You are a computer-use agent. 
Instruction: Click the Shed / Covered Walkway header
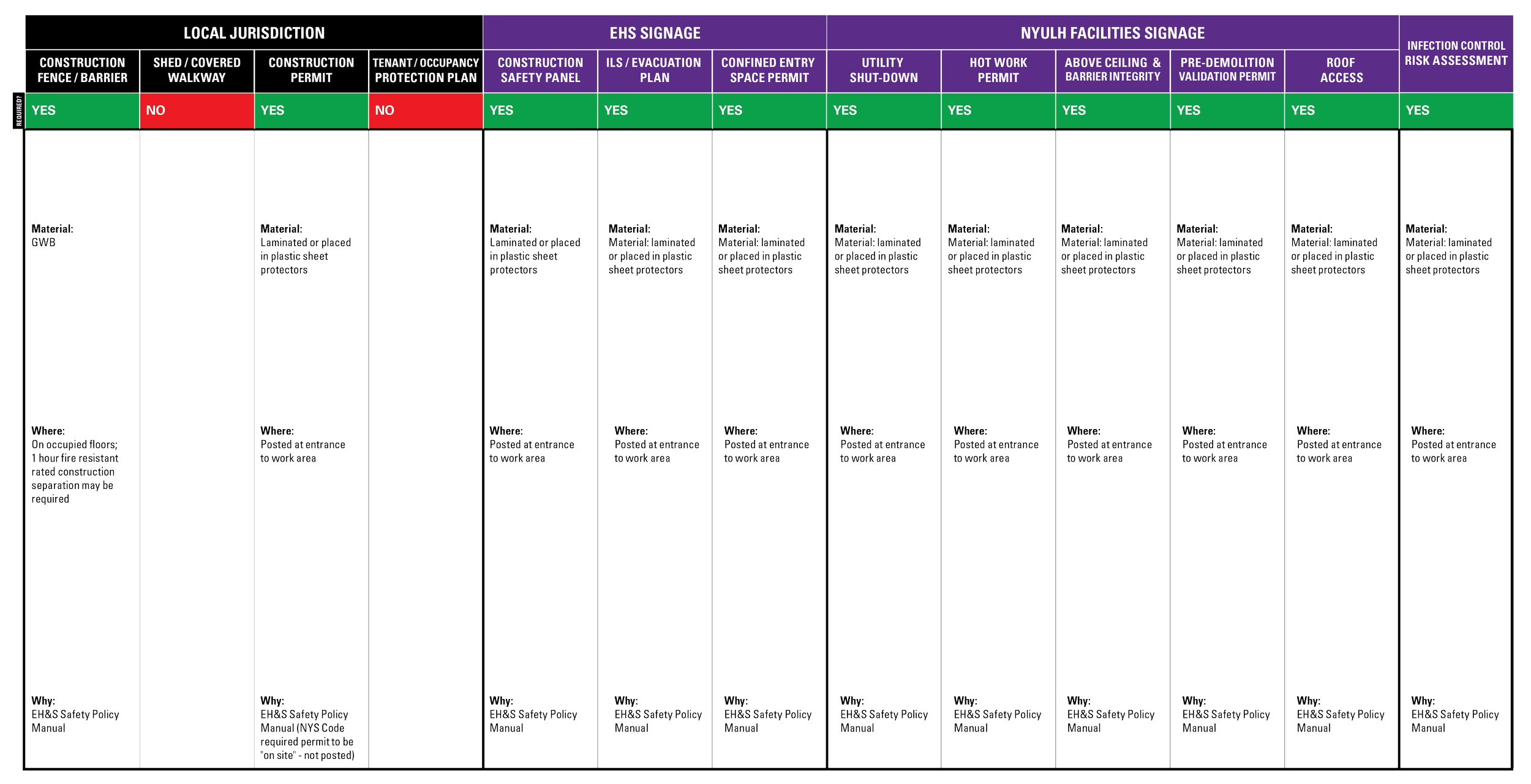(197, 70)
